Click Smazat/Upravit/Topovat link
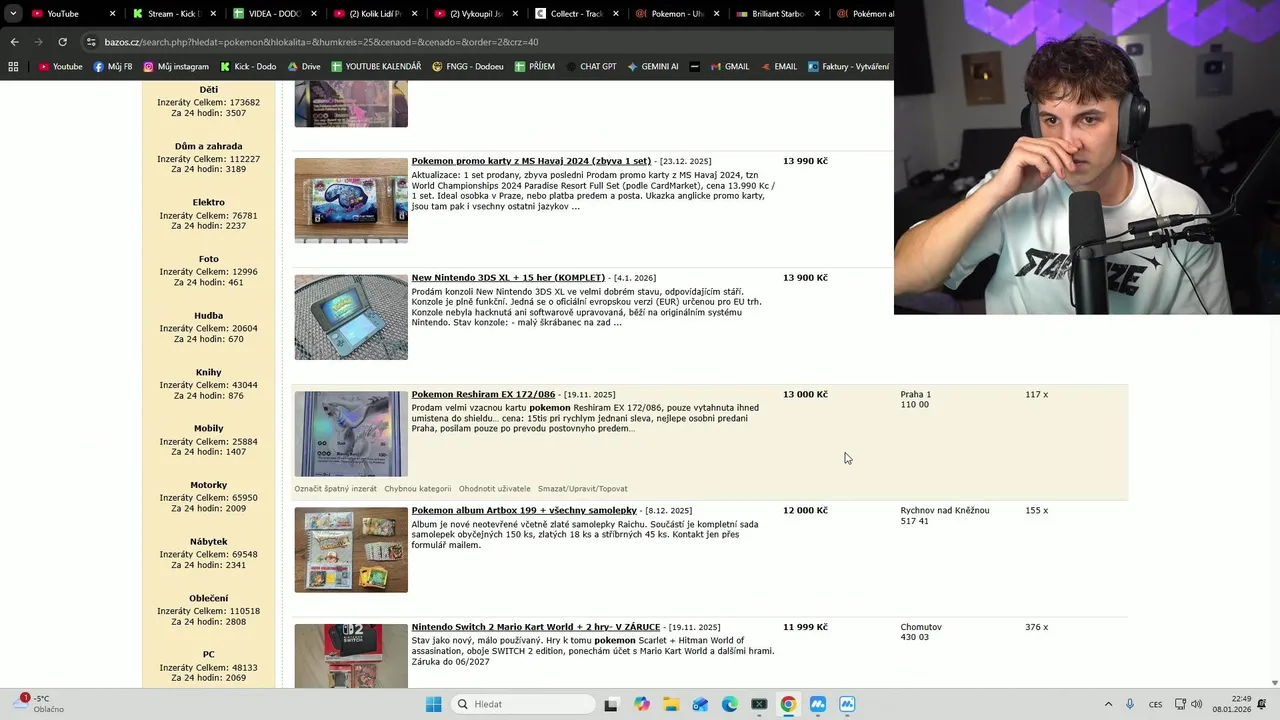This screenshot has height=720, width=1280. [583, 489]
